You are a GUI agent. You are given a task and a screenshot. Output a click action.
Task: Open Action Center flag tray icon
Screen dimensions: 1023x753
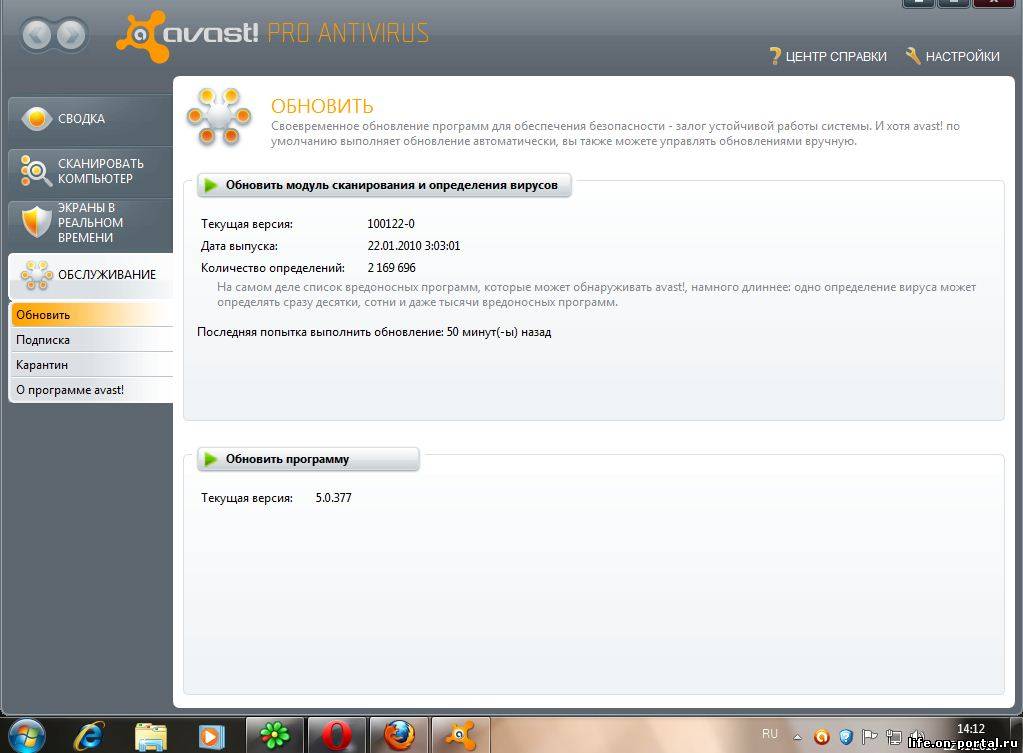(870, 737)
